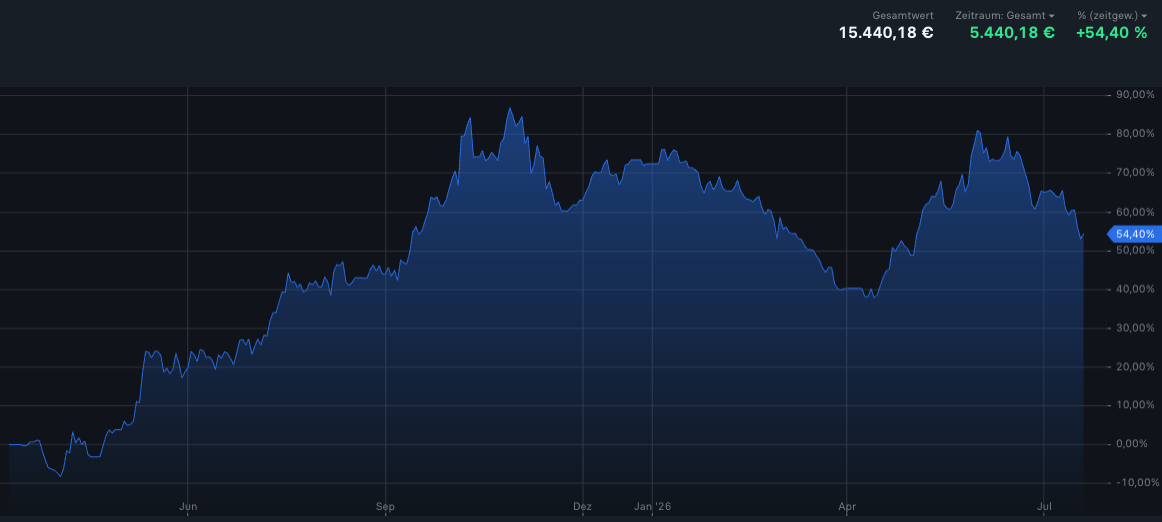The image size is (1162, 522).
Task: Click the small arrow beside Zeitraum: Gesamt
Action: click(1052, 16)
